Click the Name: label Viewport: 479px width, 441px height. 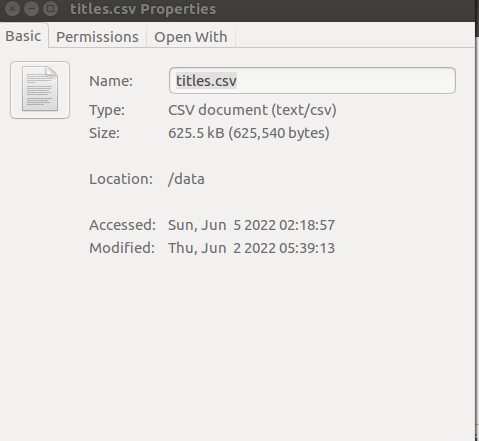pos(111,81)
